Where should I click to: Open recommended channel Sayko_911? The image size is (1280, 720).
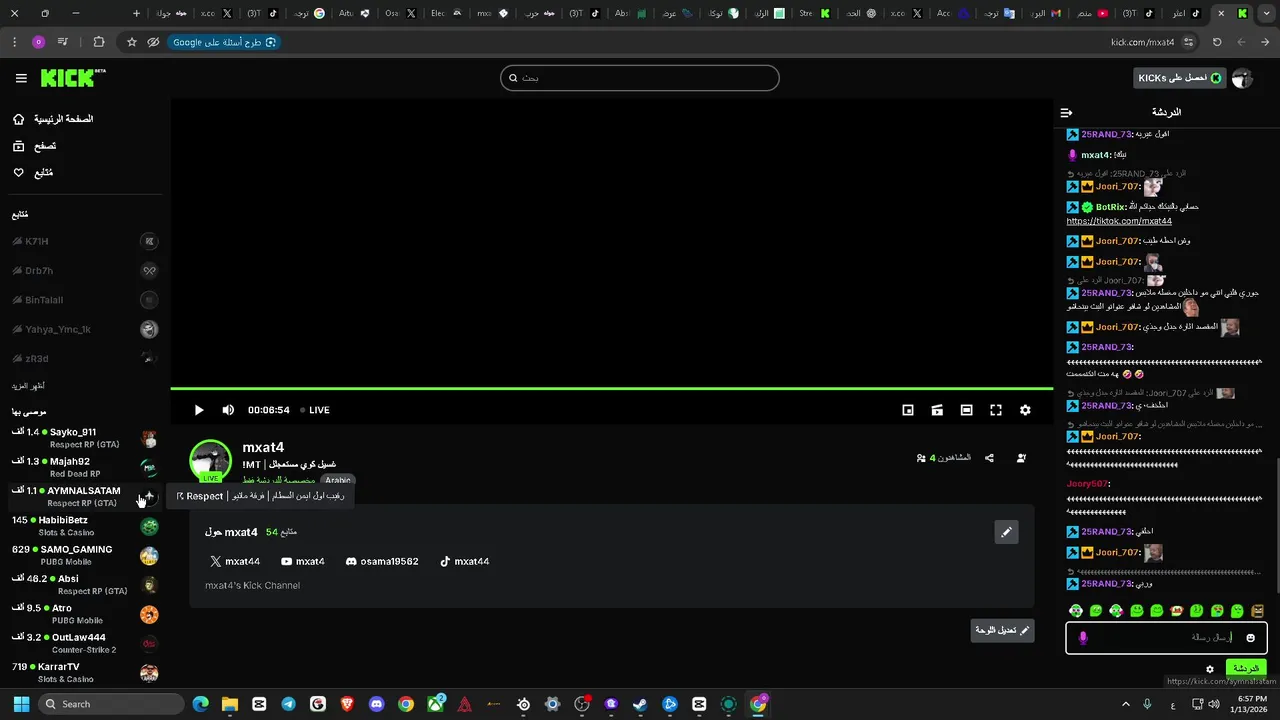[85, 438]
